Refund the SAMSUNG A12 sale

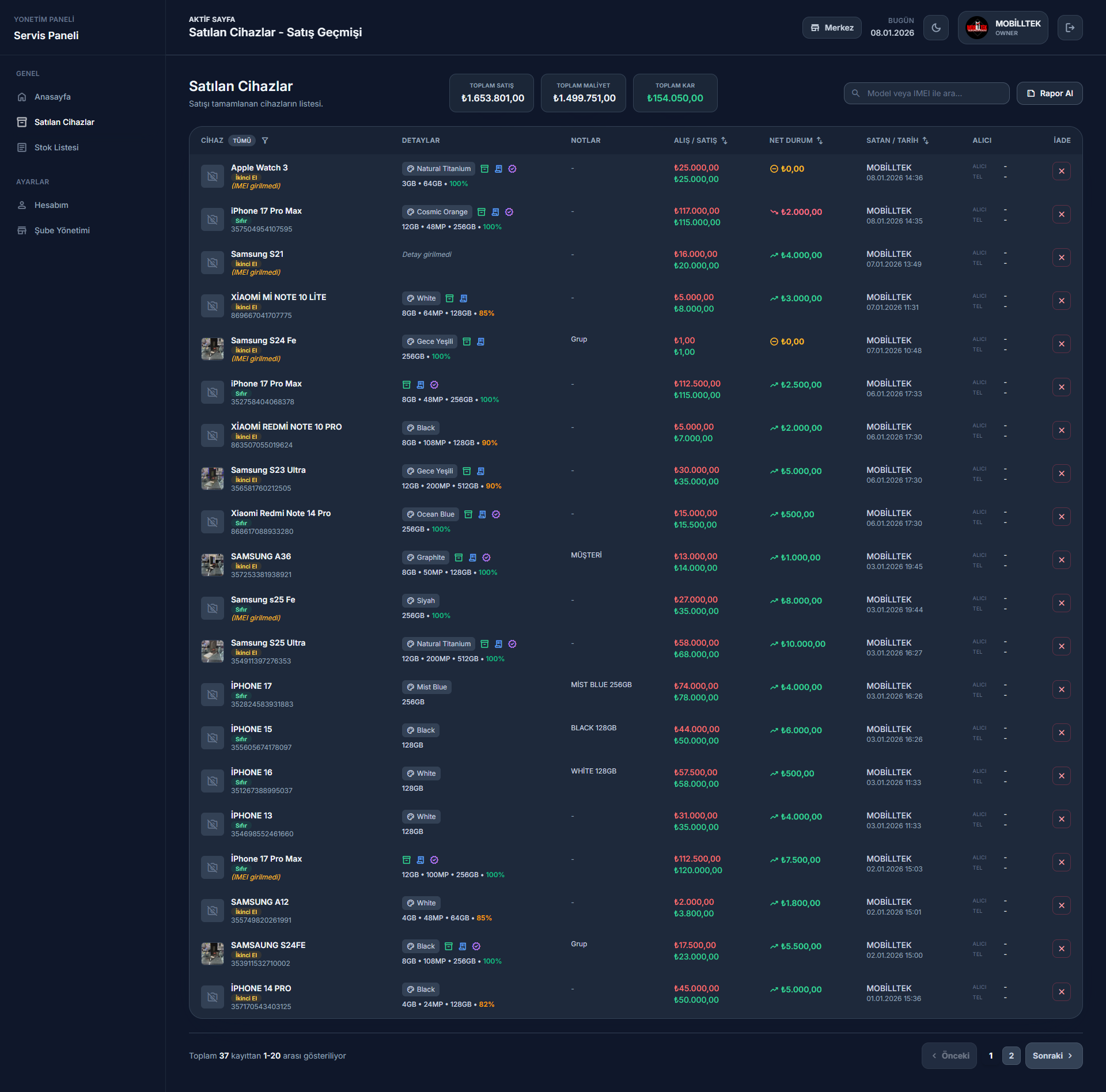(1062, 905)
